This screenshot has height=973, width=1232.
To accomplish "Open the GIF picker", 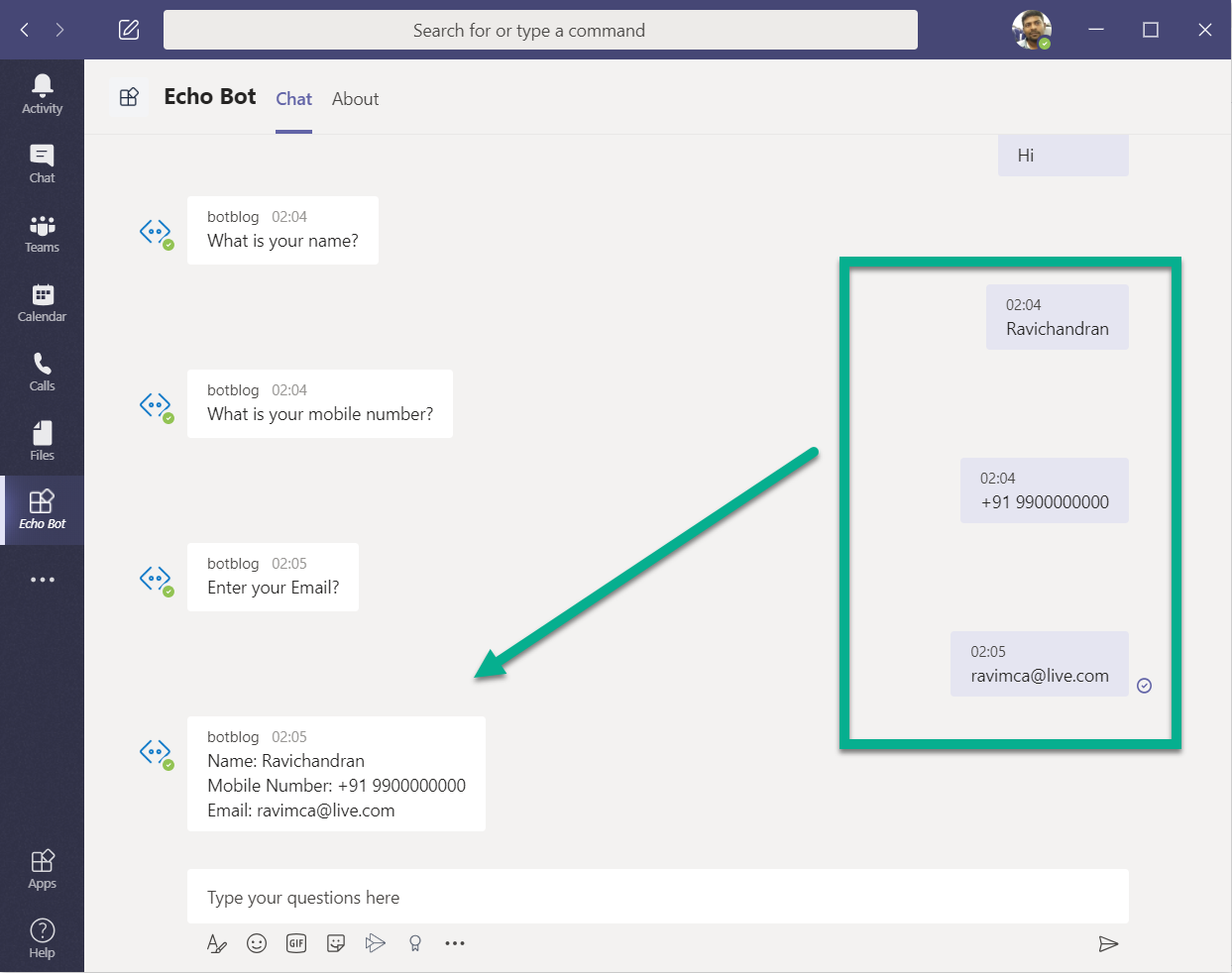I will (x=296, y=943).
